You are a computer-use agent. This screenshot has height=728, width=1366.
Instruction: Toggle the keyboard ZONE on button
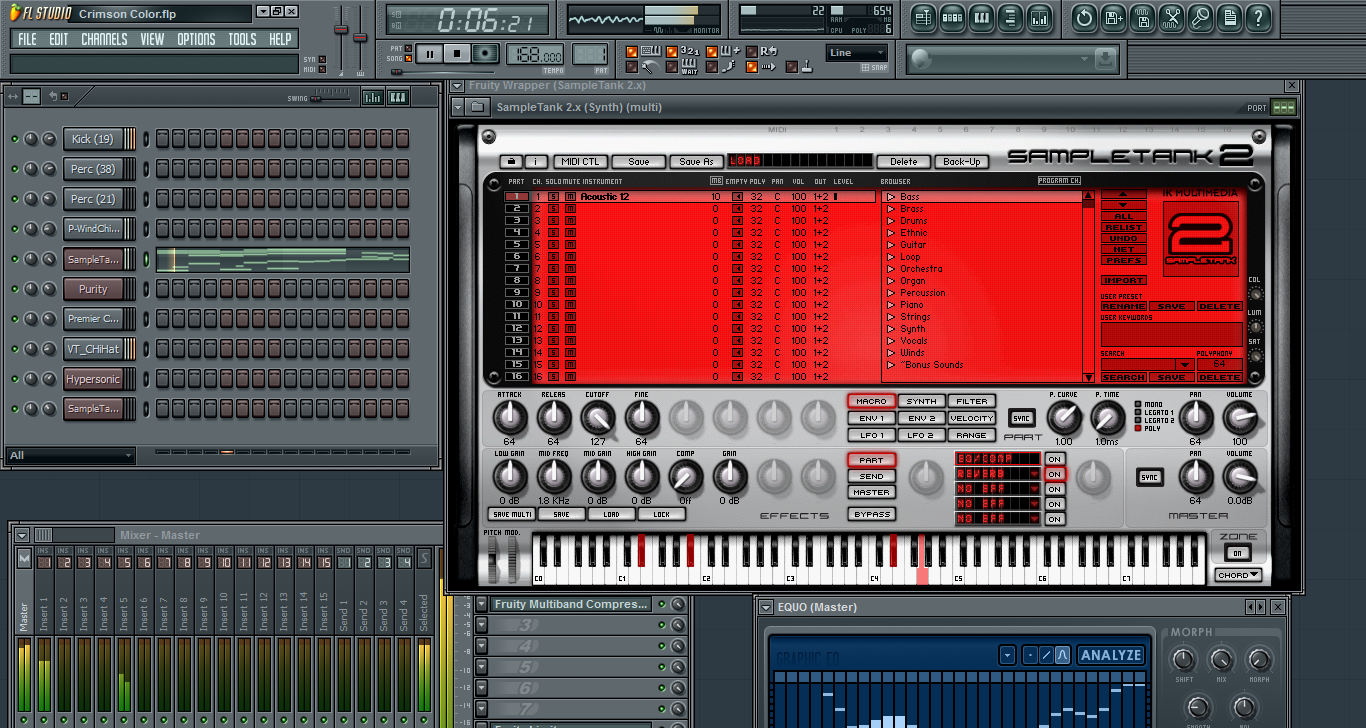(1237, 553)
